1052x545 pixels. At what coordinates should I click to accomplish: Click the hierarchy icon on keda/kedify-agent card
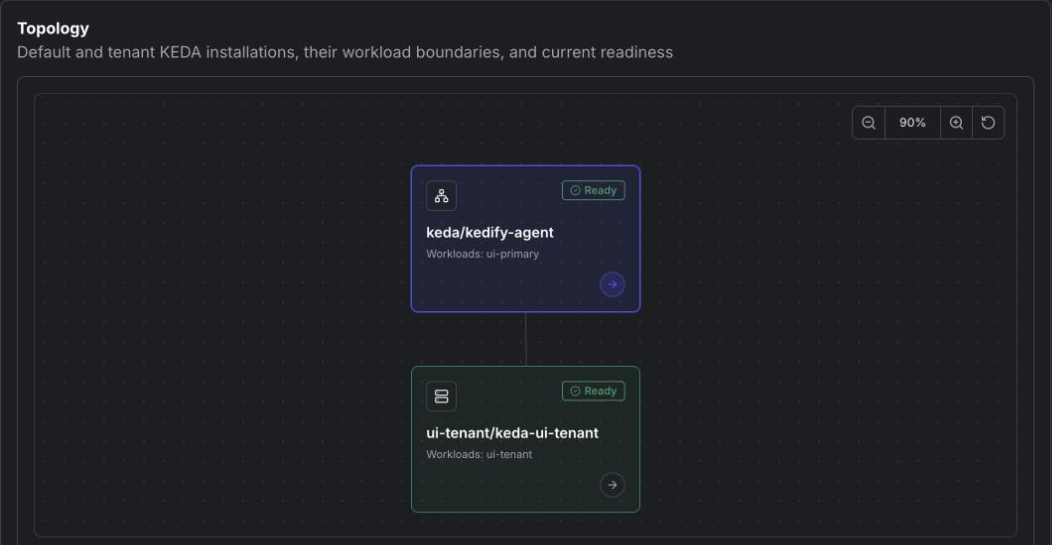441,196
